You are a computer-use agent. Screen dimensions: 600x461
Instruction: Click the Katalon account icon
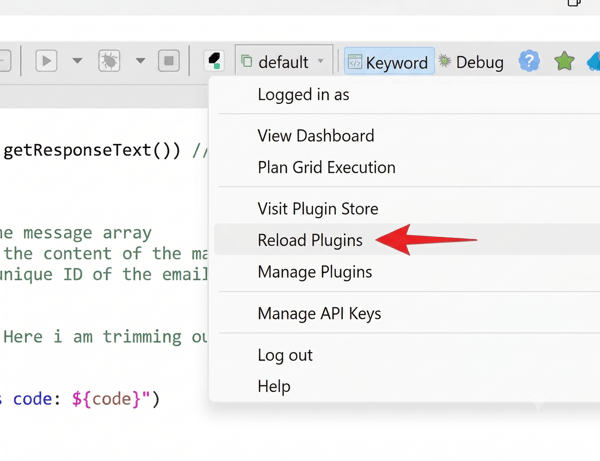[x=214, y=61]
